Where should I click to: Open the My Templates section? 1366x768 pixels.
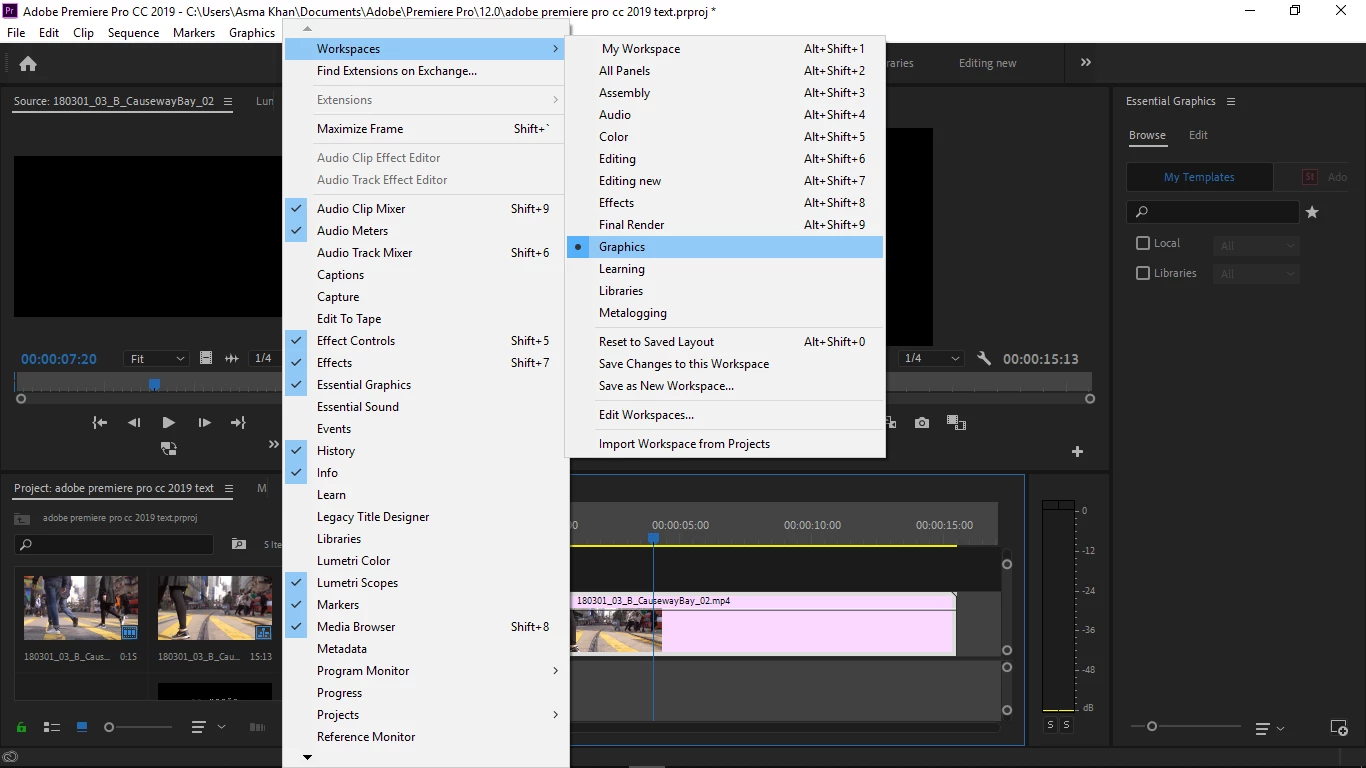pyautogui.click(x=1199, y=177)
